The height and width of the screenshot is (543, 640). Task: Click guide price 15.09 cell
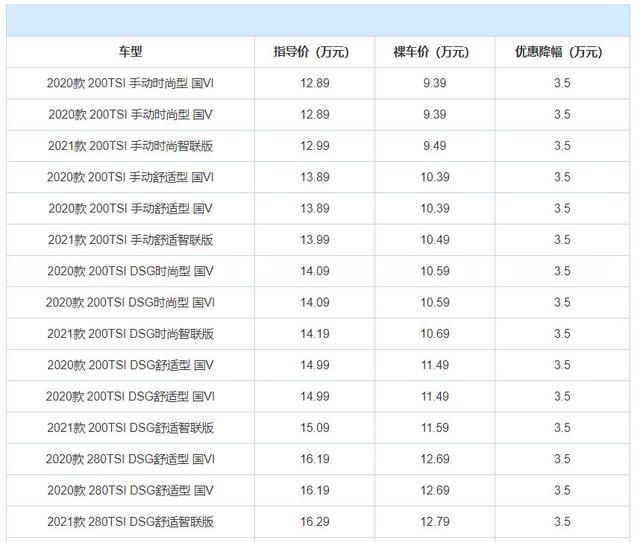click(x=315, y=428)
